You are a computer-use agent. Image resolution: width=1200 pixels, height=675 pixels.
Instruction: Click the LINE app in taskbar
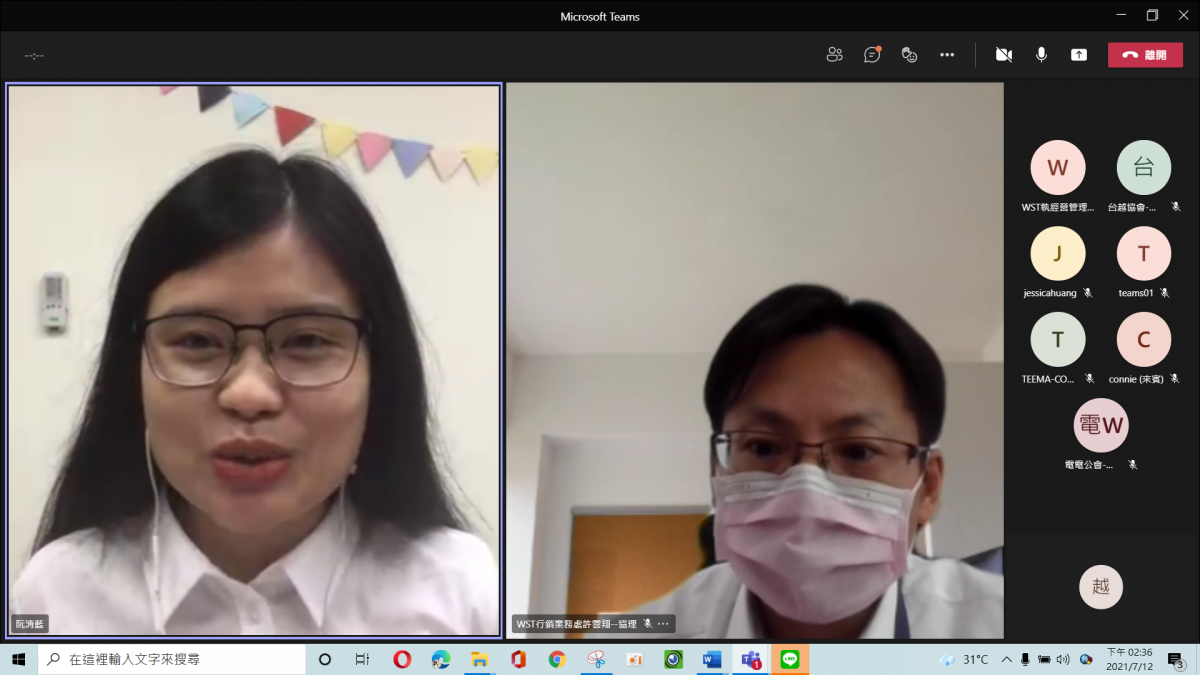click(x=790, y=659)
